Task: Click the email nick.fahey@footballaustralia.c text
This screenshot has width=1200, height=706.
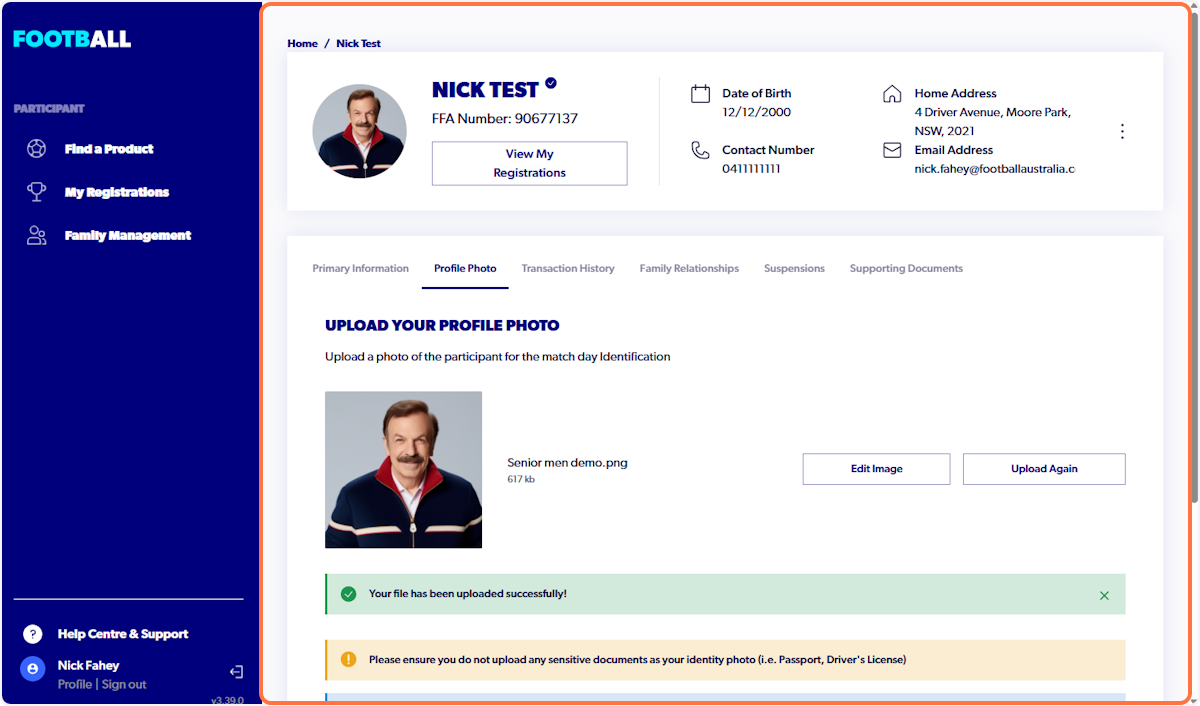Action: (994, 169)
